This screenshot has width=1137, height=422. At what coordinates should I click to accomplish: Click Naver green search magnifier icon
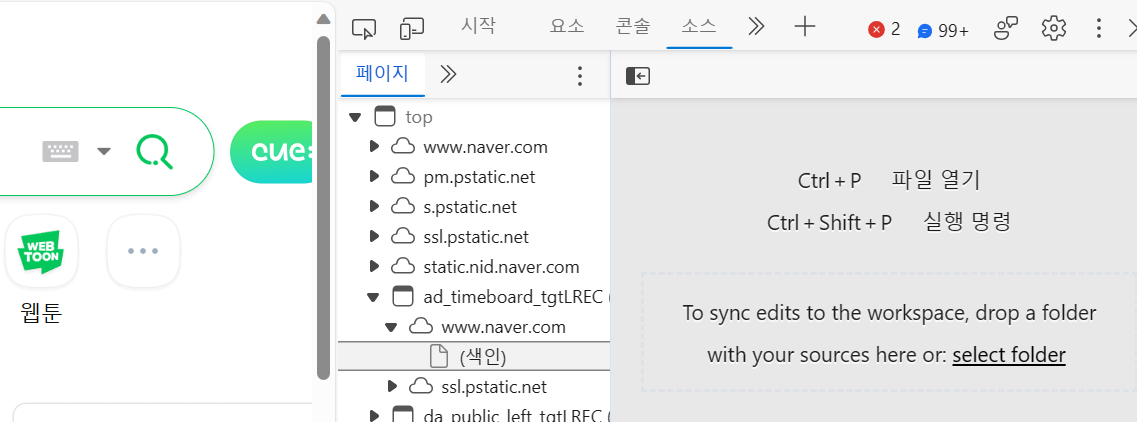[154, 152]
